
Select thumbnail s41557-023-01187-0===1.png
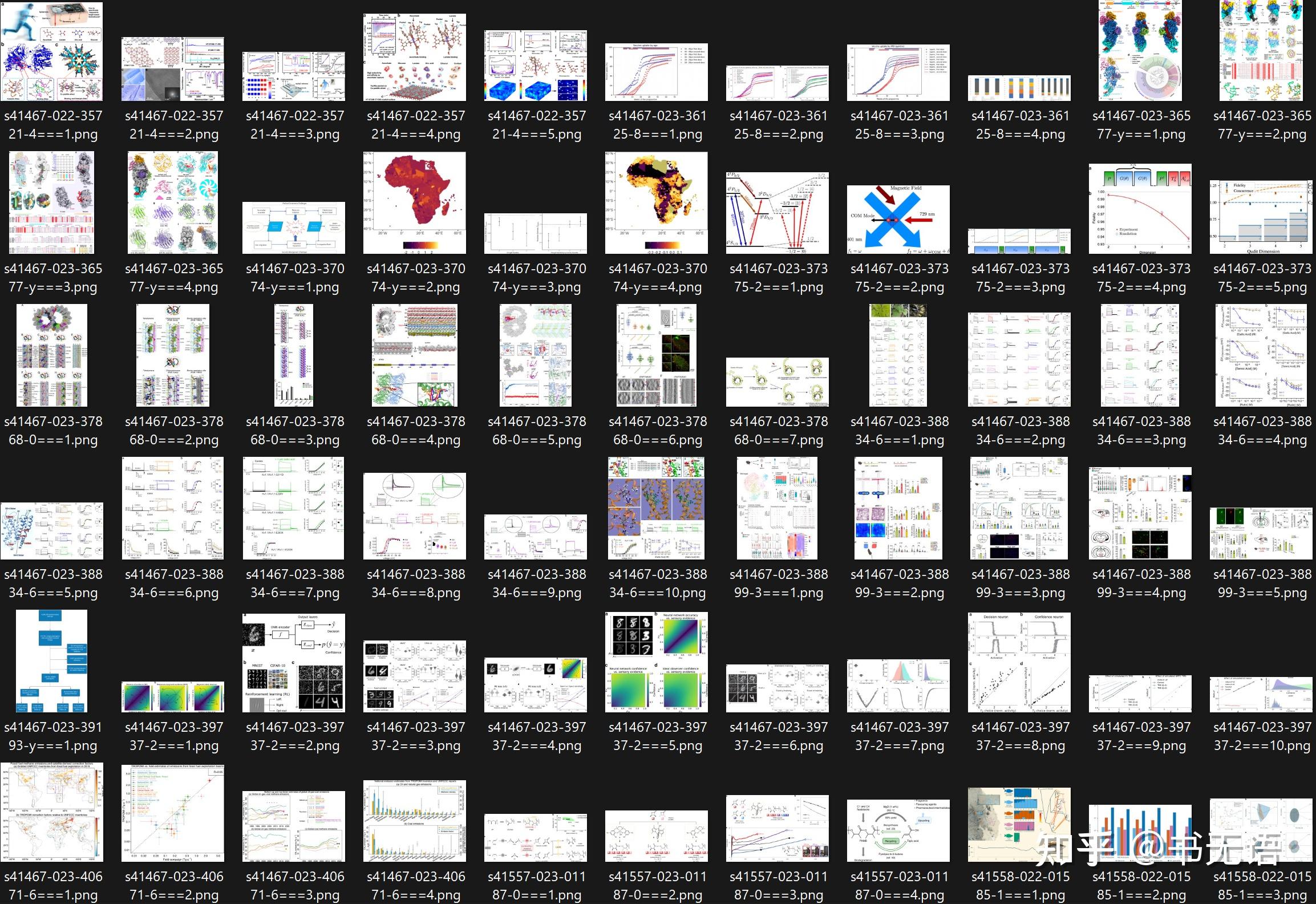[x=536, y=838]
